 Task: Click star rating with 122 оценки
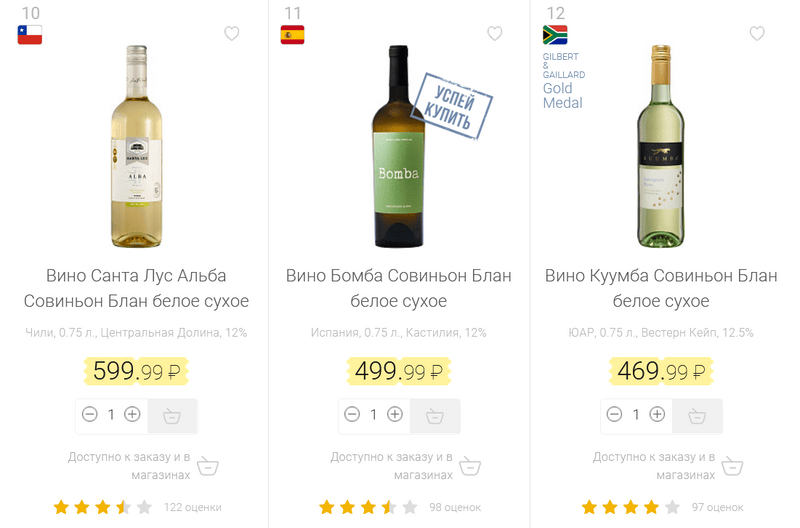pyautogui.click(x=103, y=507)
